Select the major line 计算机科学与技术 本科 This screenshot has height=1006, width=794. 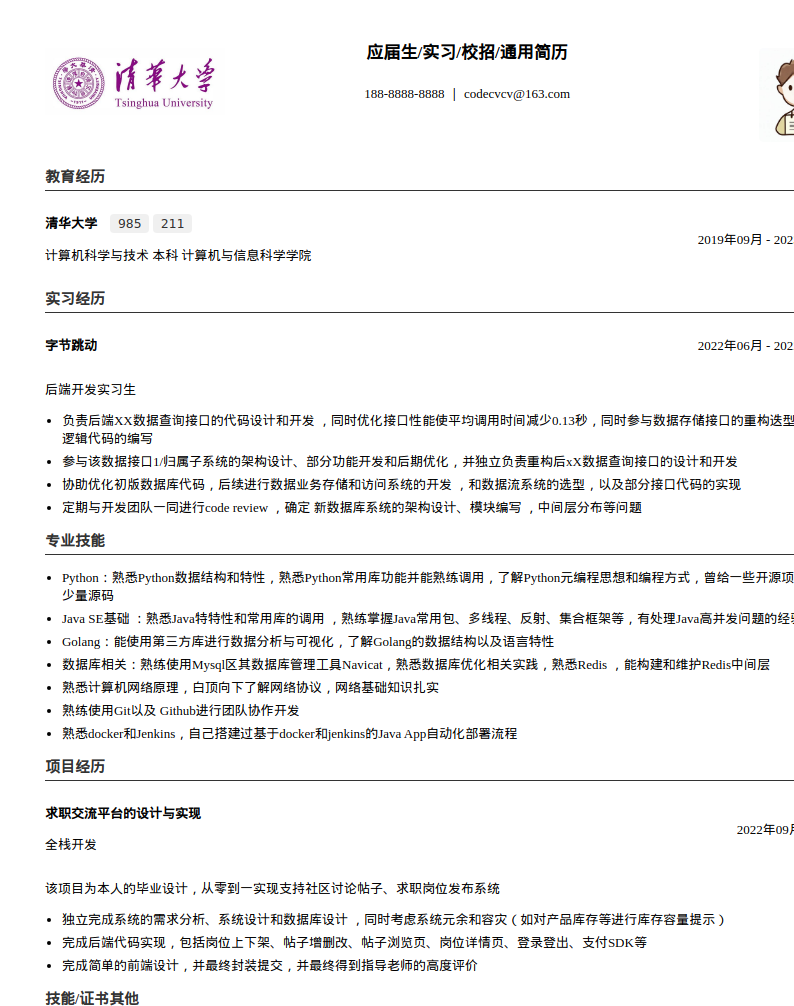pyautogui.click(x=112, y=255)
